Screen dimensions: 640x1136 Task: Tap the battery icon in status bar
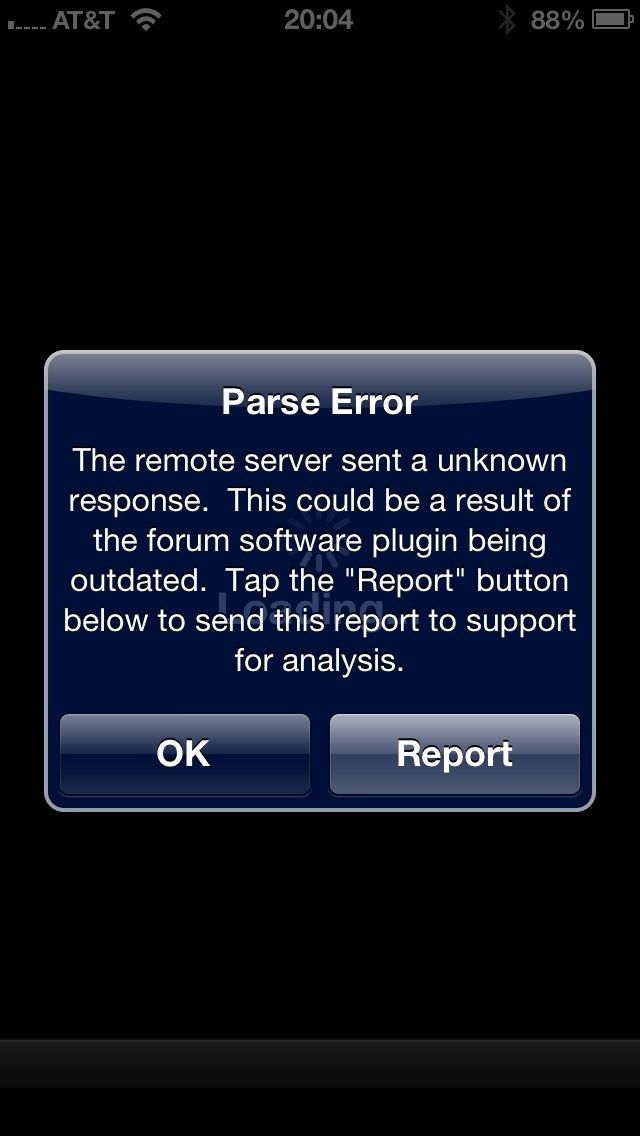point(612,20)
